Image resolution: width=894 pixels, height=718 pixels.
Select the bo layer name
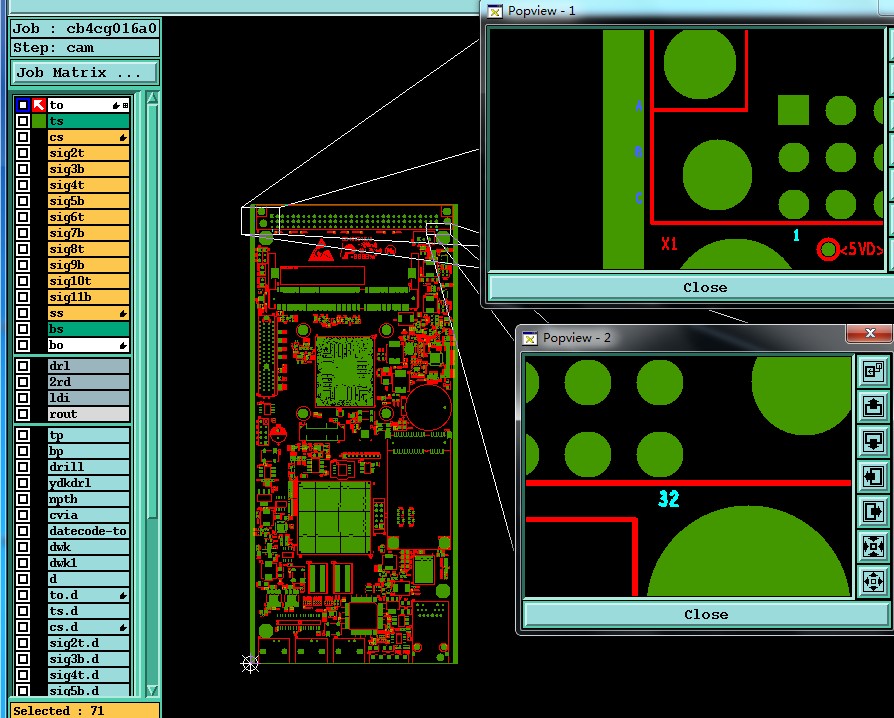(x=88, y=344)
